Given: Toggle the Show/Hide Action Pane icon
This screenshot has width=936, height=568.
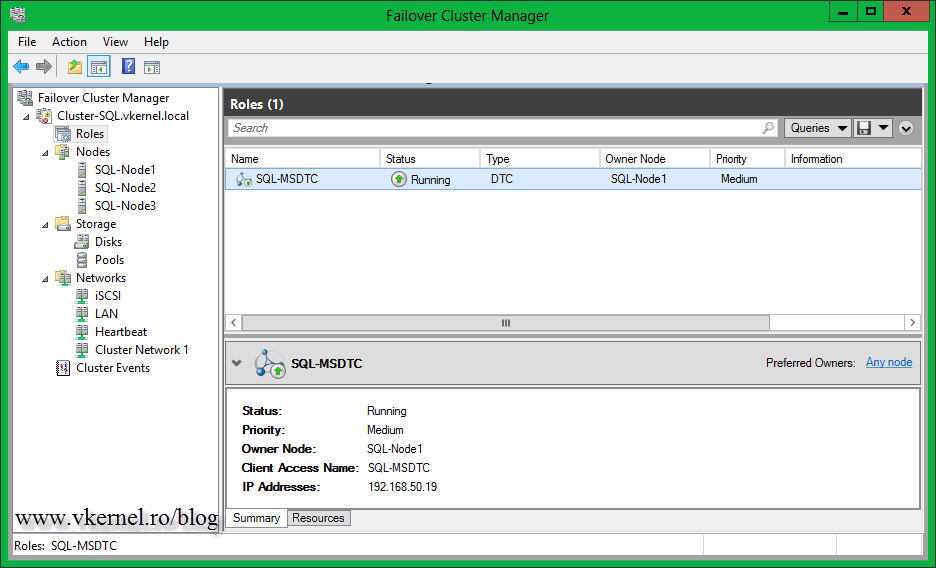Looking at the screenshot, I should click(x=152, y=67).
